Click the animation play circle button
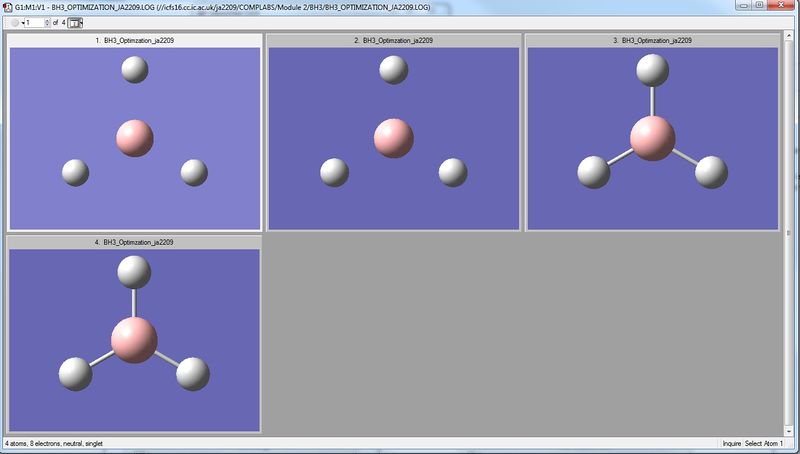Viewport: 800px width, 454px height. pos(14,22)
